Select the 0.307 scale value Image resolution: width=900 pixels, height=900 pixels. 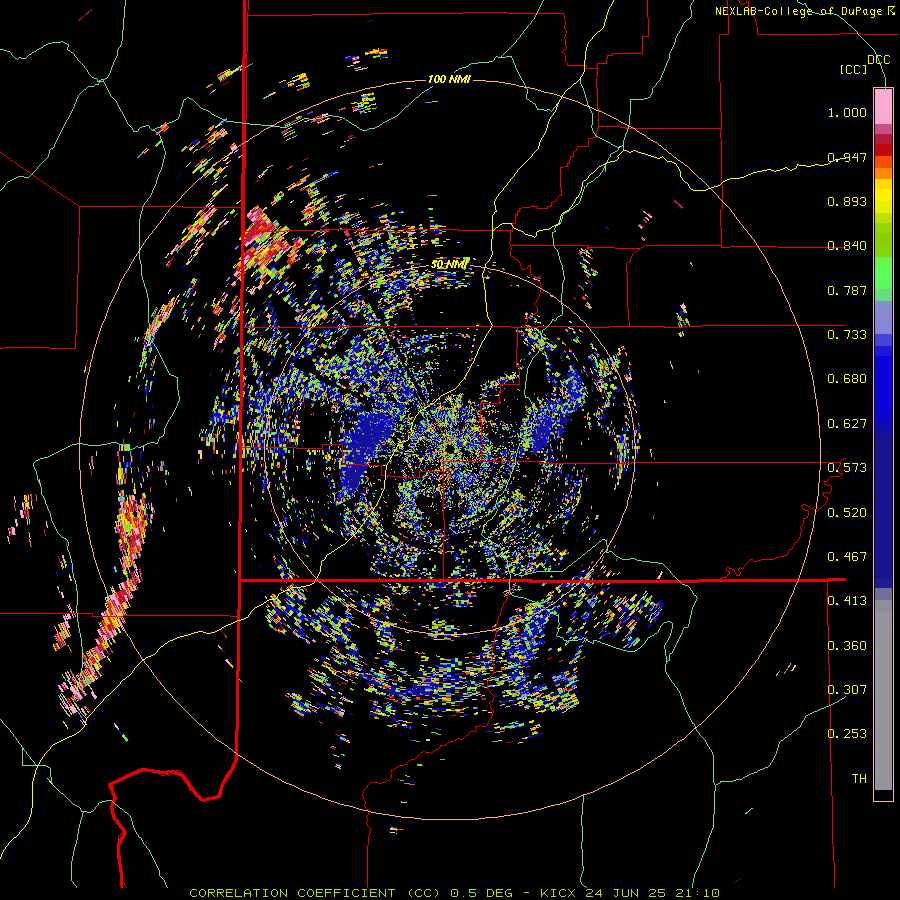tap(847, 690)
